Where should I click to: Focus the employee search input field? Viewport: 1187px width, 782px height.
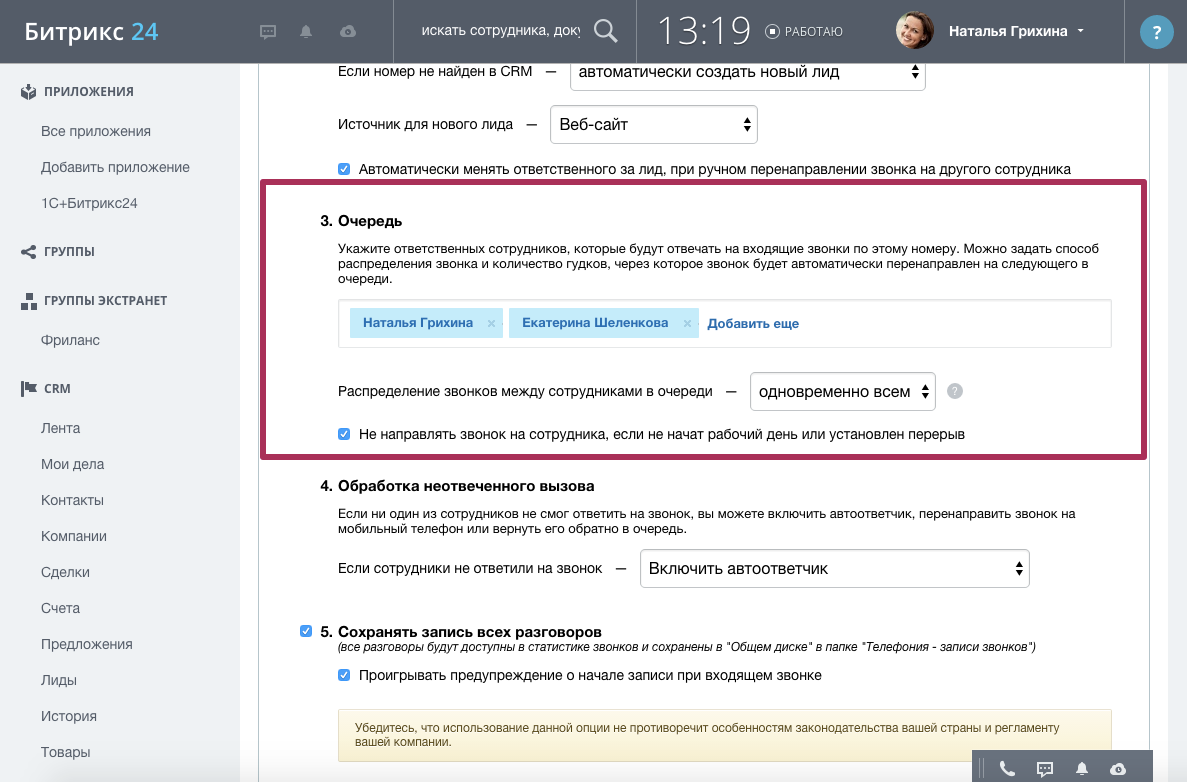(x=500, y=31)
